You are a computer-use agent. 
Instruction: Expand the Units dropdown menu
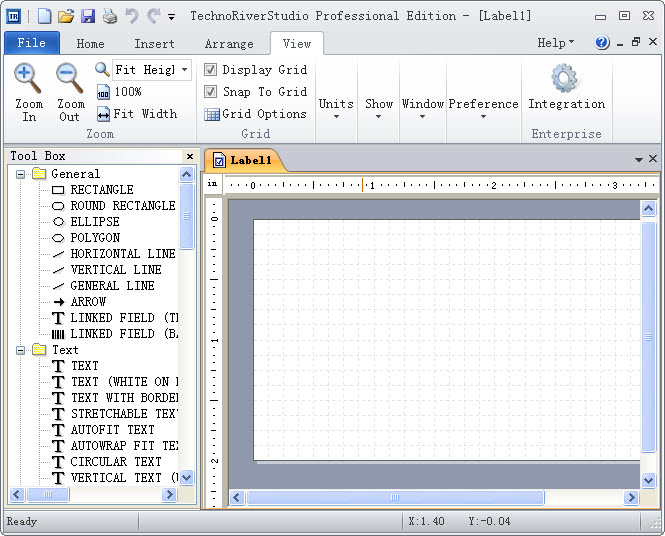[x=336, y=109]
